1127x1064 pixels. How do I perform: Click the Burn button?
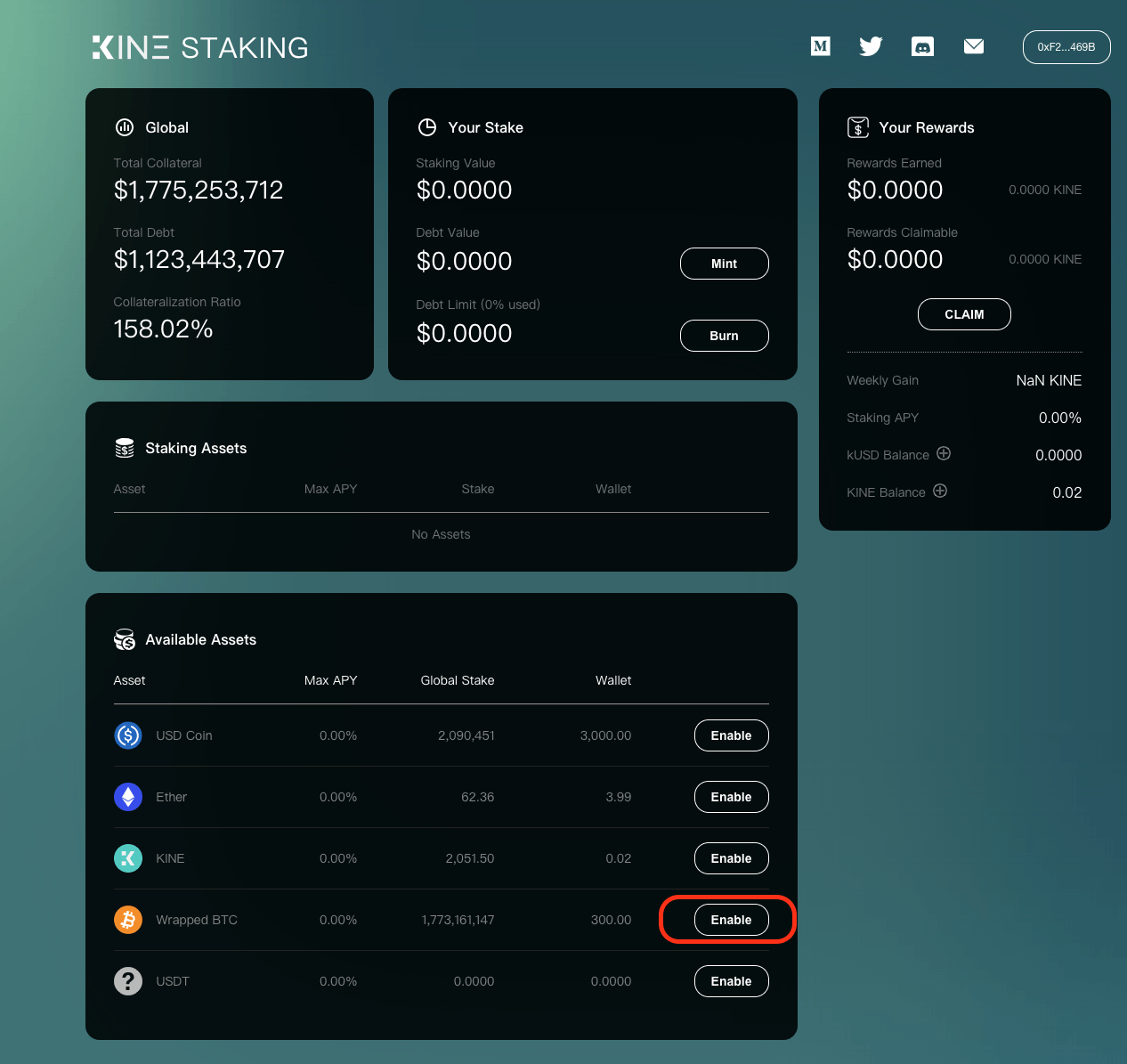click(x=725, y=336)
